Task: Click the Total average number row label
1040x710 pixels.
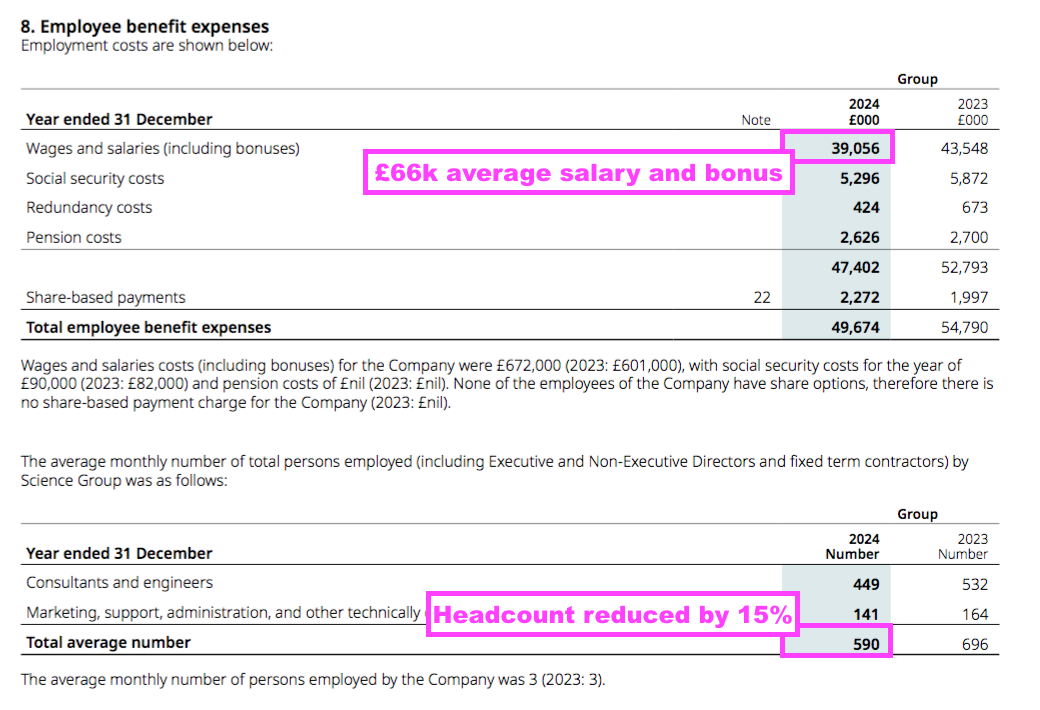Action: tap(108, 643)
